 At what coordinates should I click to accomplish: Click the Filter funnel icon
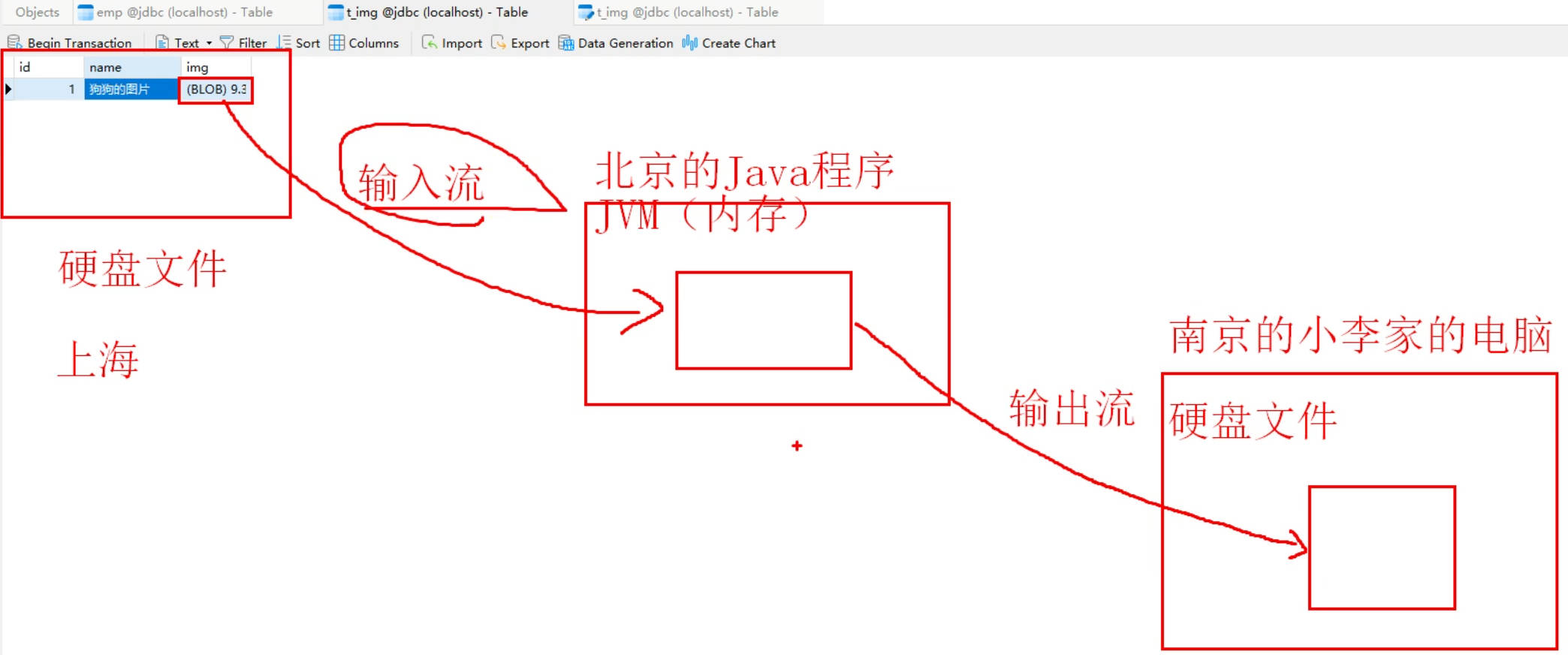226,43
